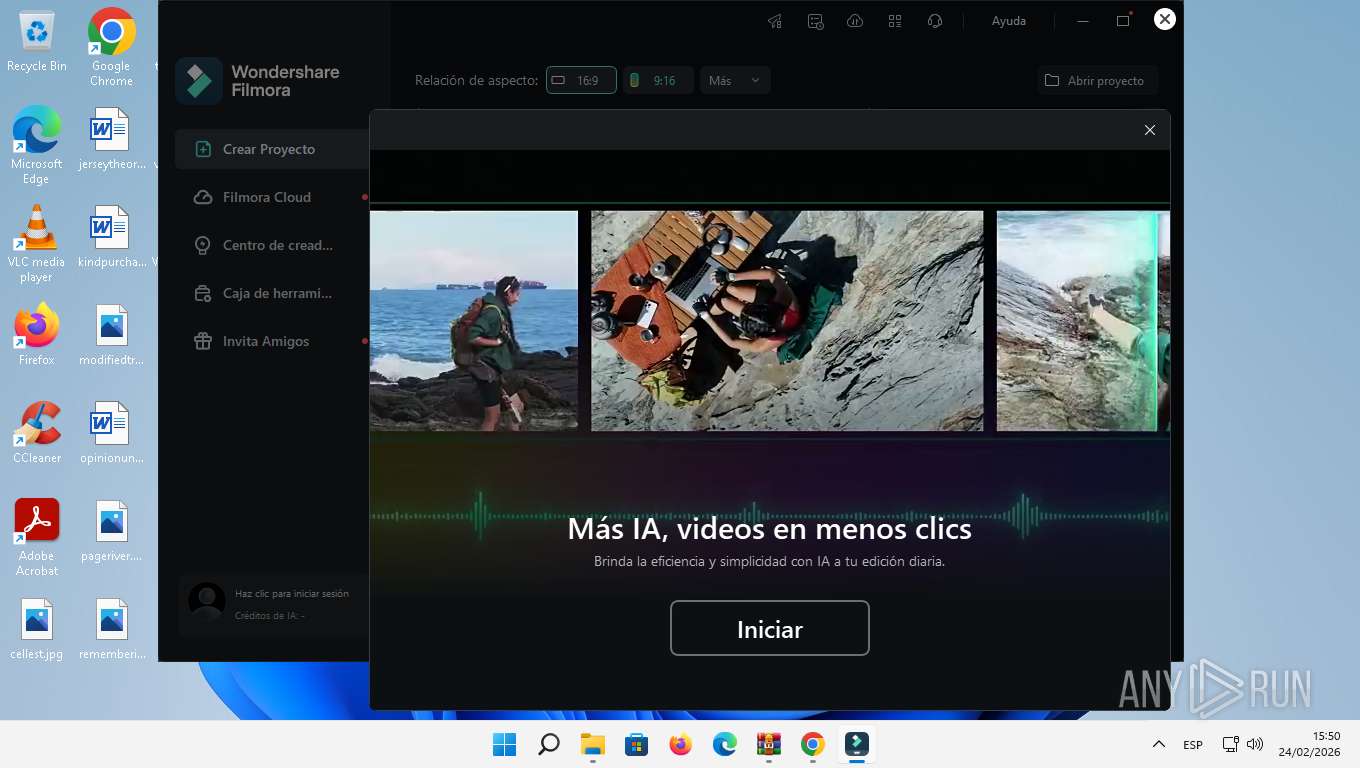Click the Filmora Cloud cloud icon

tap(203, 197)
